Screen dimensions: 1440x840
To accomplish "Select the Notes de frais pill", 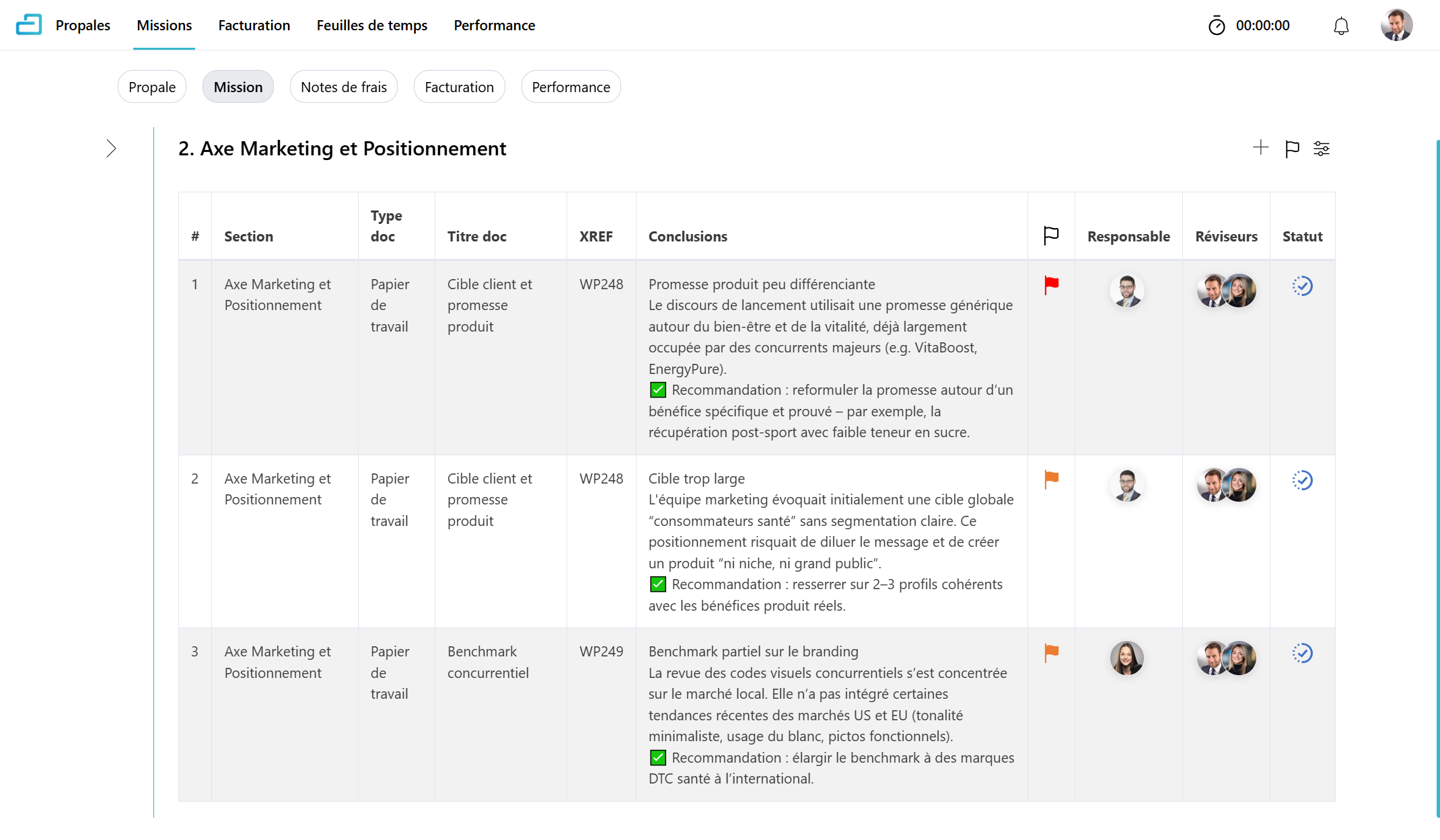I will (343, 87).
